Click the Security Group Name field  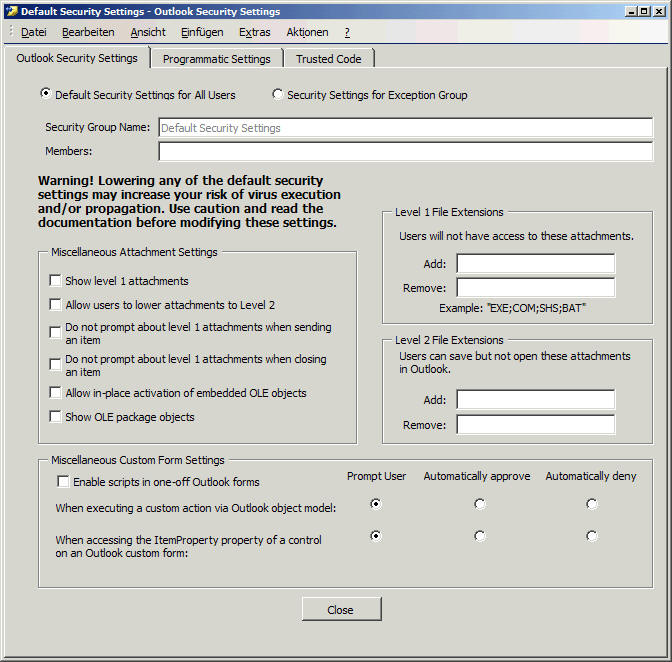[405, 128]
